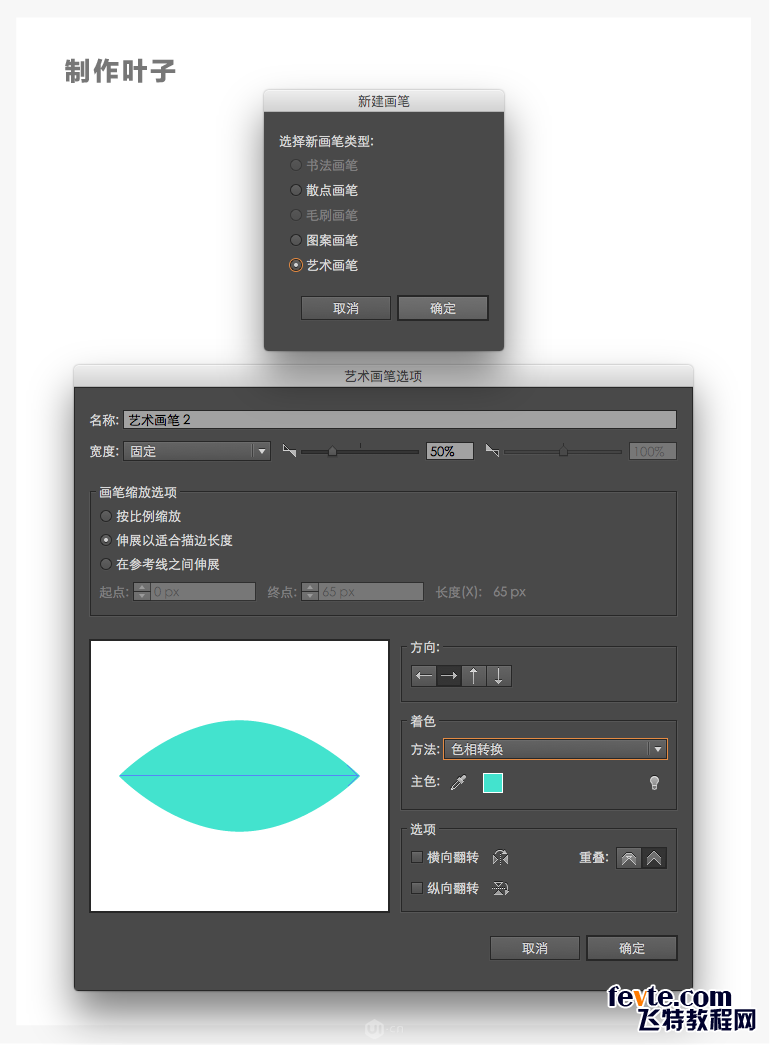This screenshot has width=770, height=1045.
Task: Select the downward direction arrow
Action: 499,676
